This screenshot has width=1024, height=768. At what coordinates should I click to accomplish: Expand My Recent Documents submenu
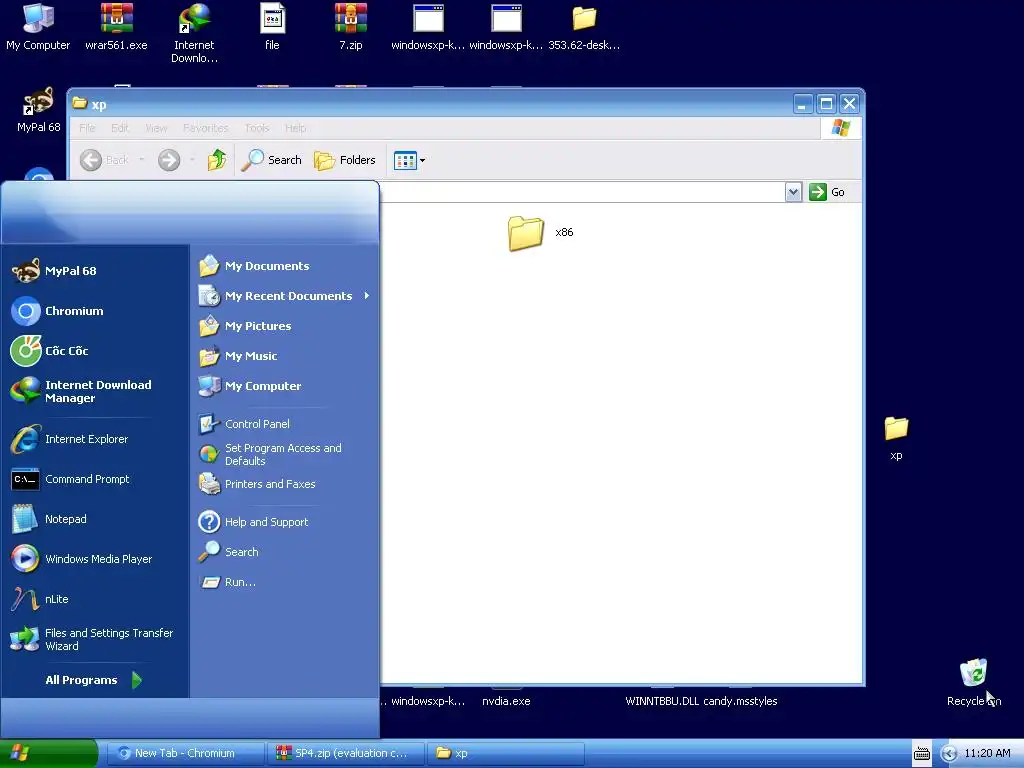[285, 296]
